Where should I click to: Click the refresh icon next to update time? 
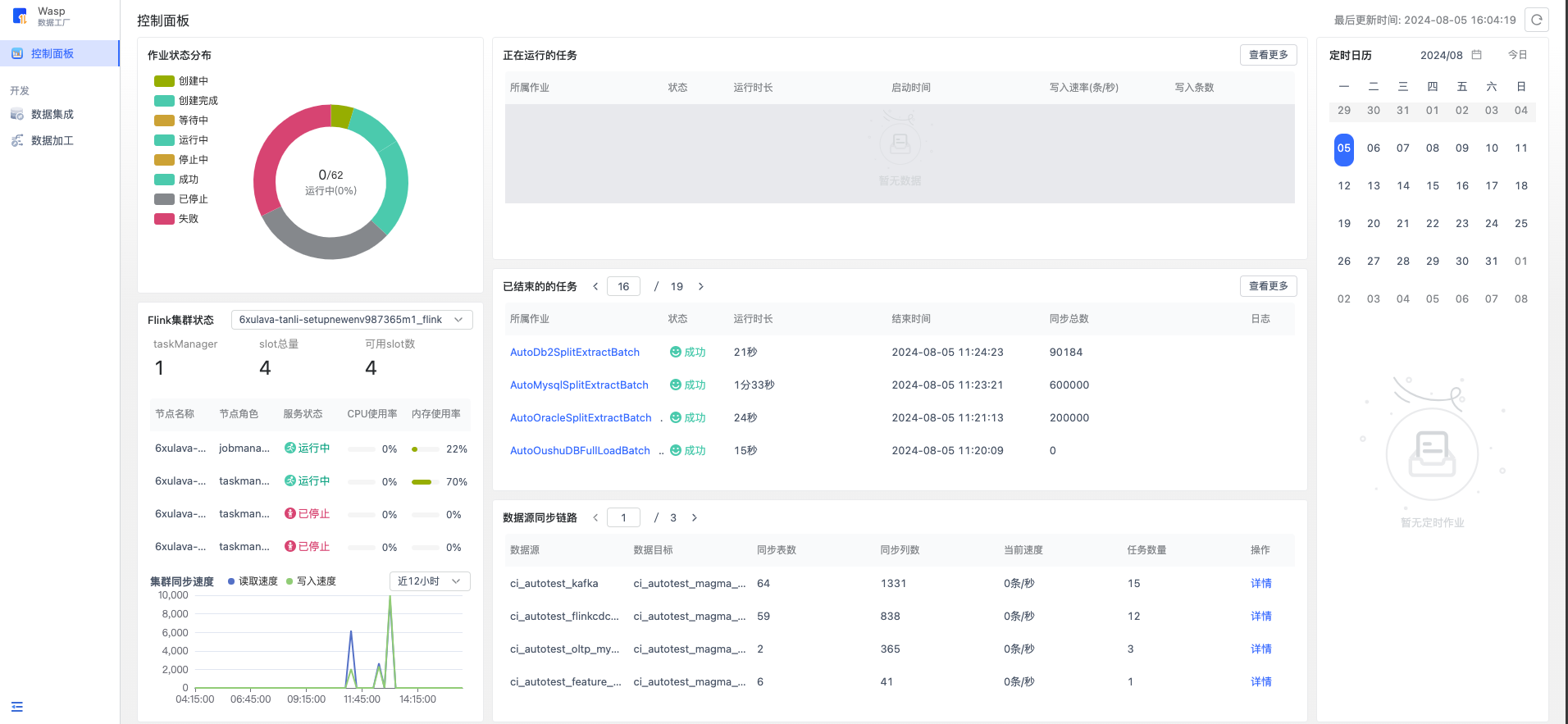1537,20
